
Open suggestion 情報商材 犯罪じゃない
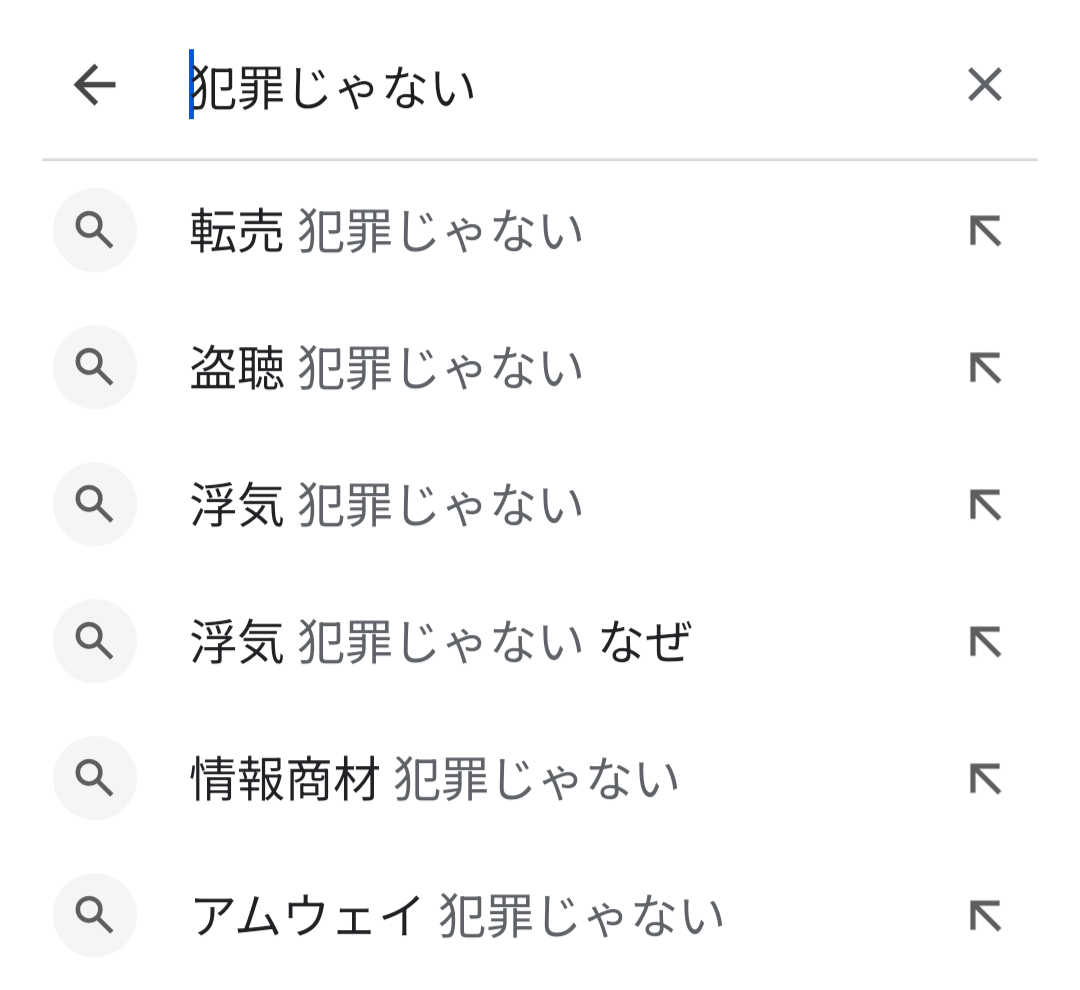tap(434, 780)
